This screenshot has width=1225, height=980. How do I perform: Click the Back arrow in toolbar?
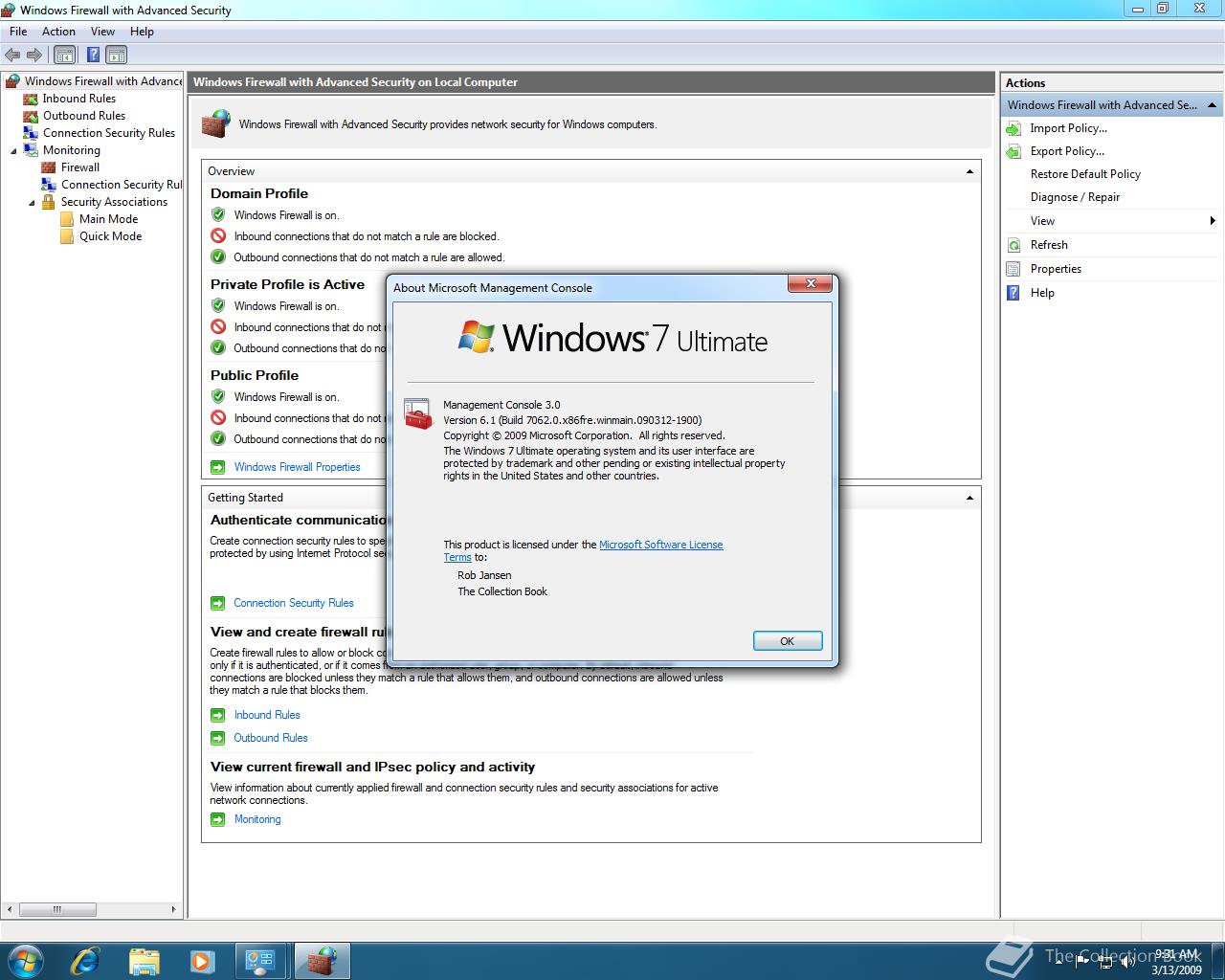[12, 55]
